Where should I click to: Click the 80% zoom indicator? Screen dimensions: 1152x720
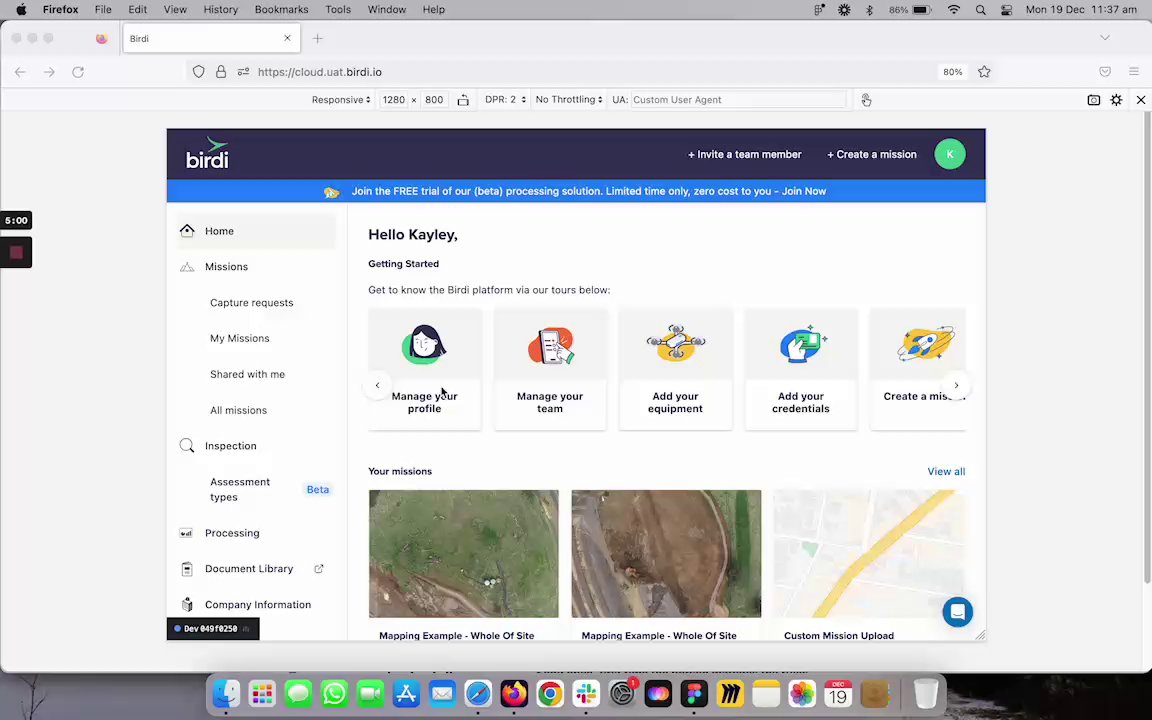[x=953, y=72]
